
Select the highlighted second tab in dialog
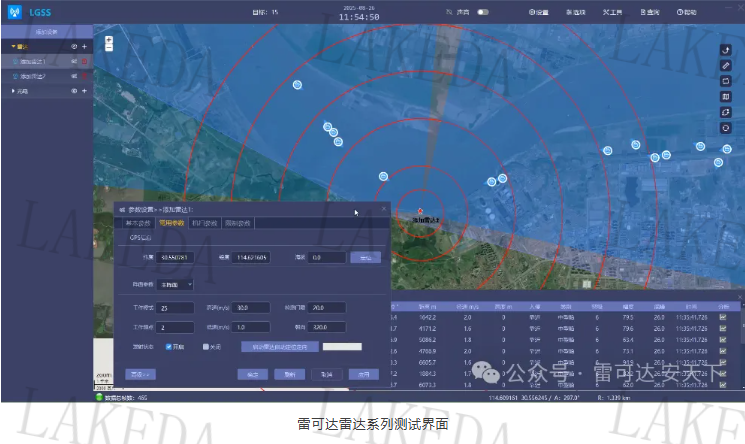pos(172,223)
